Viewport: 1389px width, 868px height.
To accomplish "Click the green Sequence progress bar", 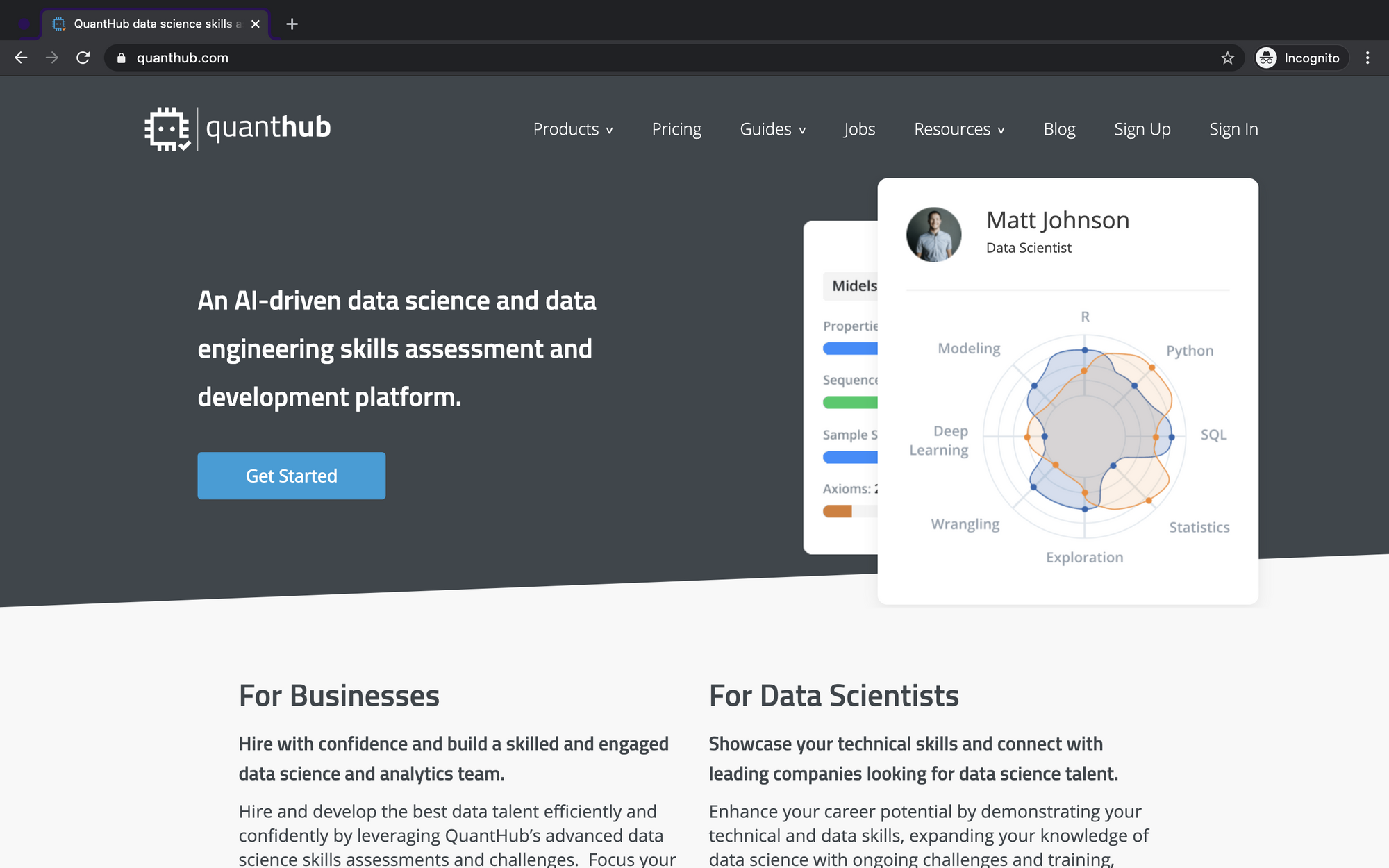I will tap(850, 403).
